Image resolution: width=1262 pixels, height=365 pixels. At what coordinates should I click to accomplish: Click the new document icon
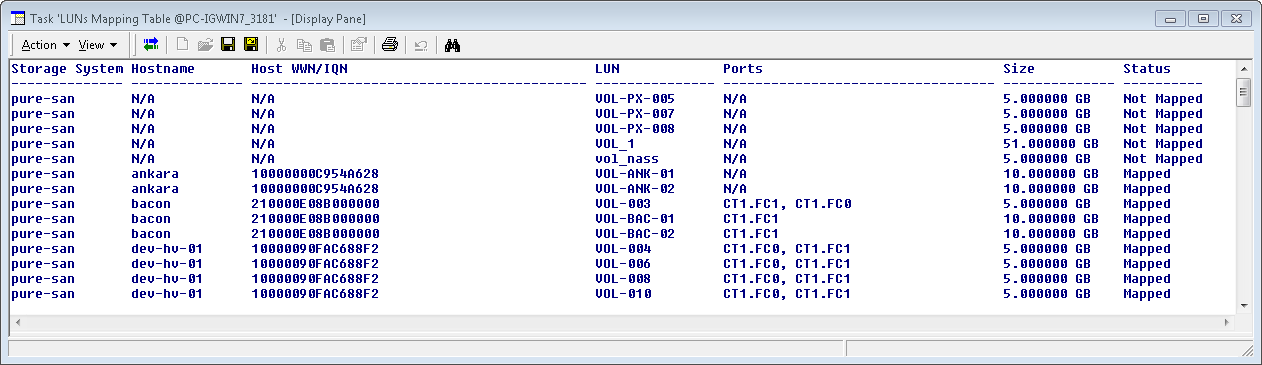[x=182, y=44]
